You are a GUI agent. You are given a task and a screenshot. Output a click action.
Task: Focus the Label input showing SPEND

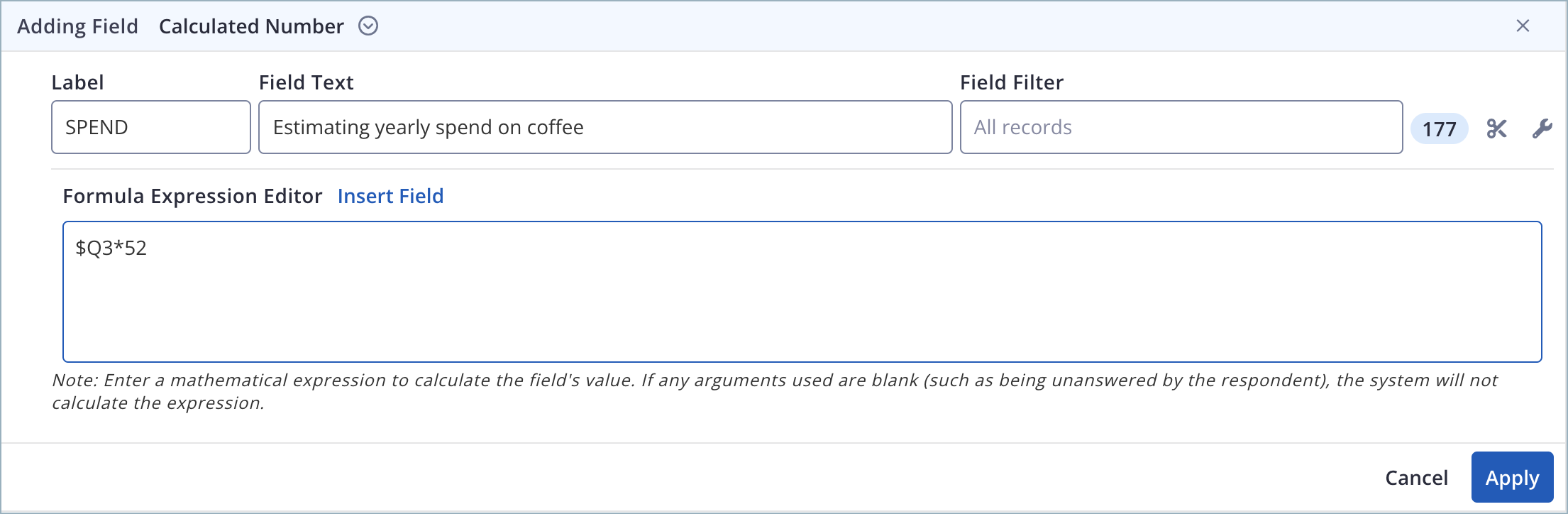150,127
